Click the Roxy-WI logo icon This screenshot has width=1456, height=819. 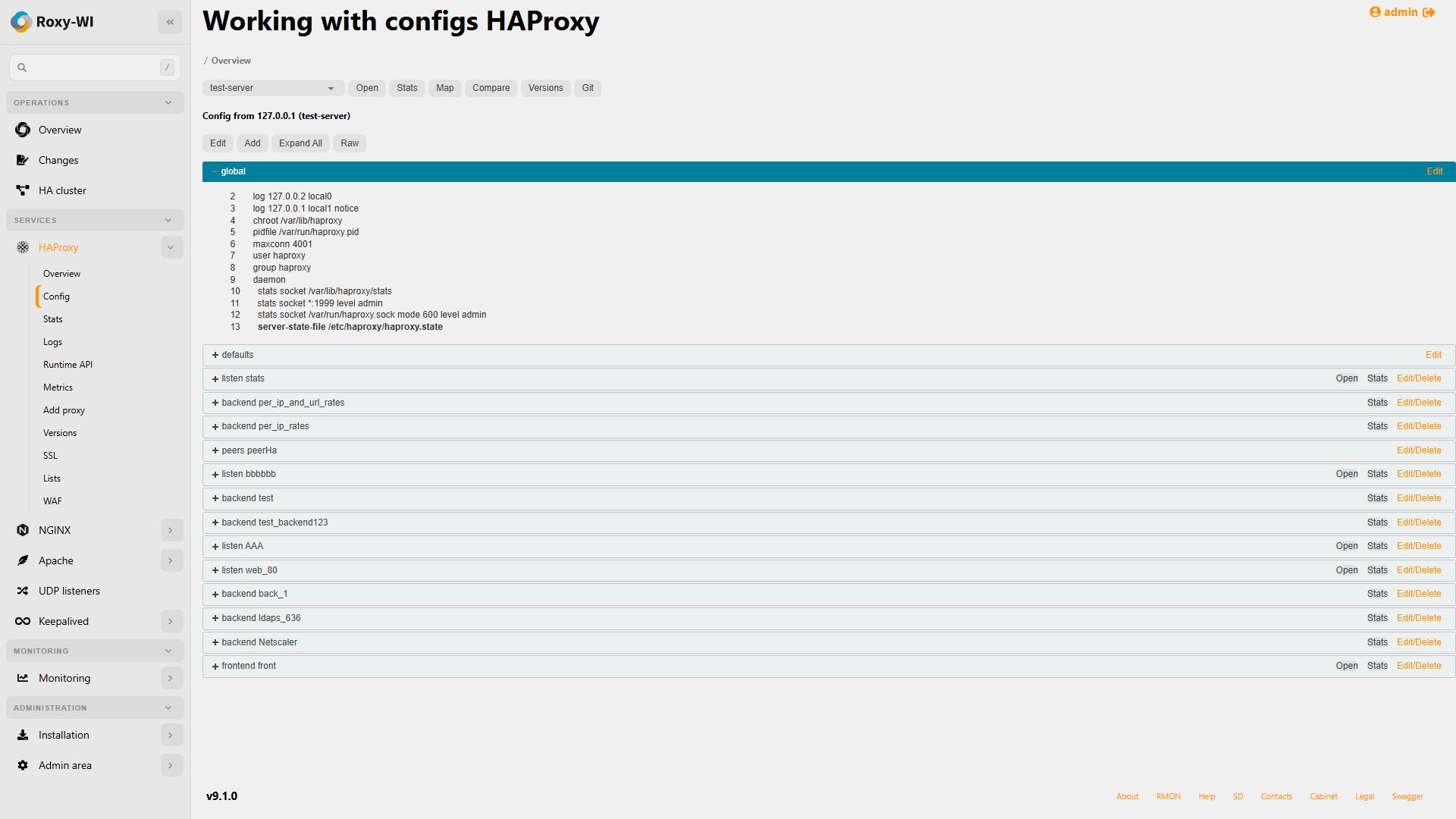pyautogui.click(x=21, y=22)
